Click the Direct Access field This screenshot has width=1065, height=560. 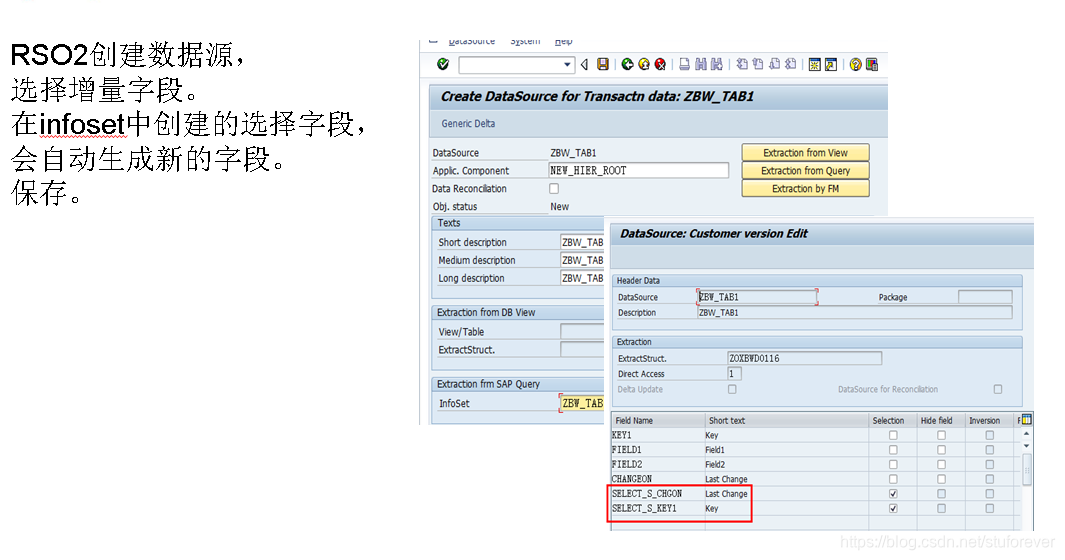(734, 373)
